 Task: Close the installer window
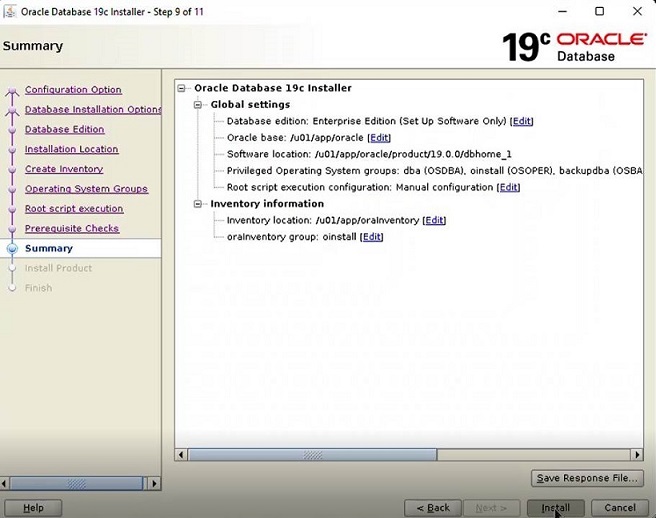point(637,11)
